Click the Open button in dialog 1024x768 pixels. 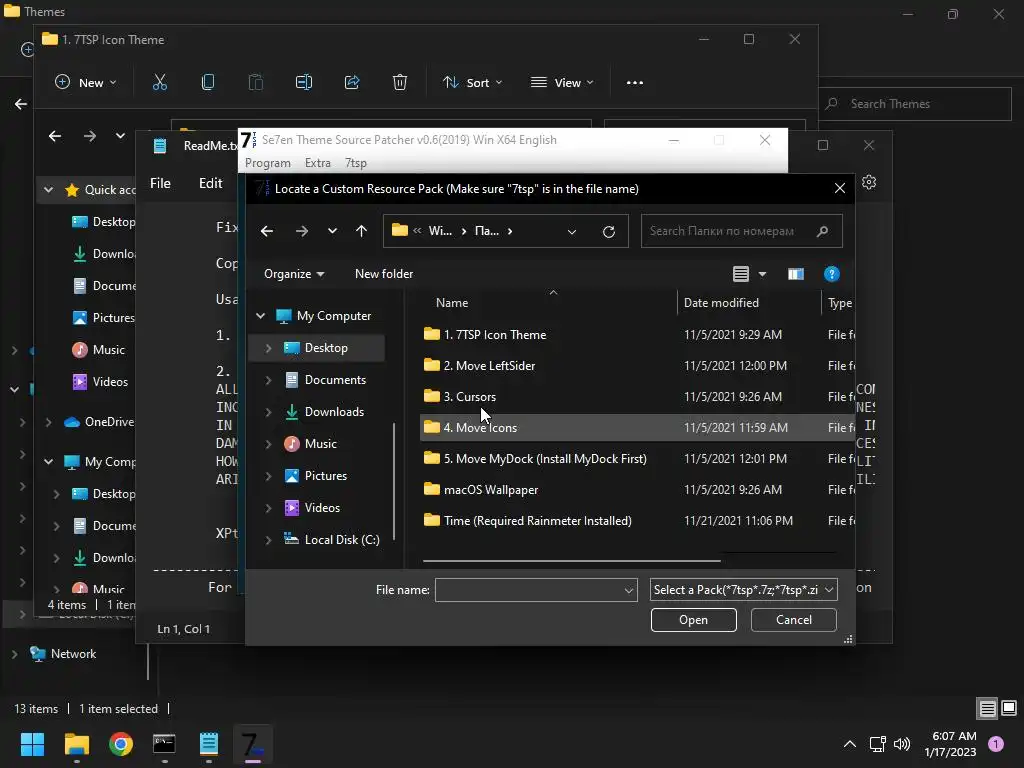pos(694,620)
